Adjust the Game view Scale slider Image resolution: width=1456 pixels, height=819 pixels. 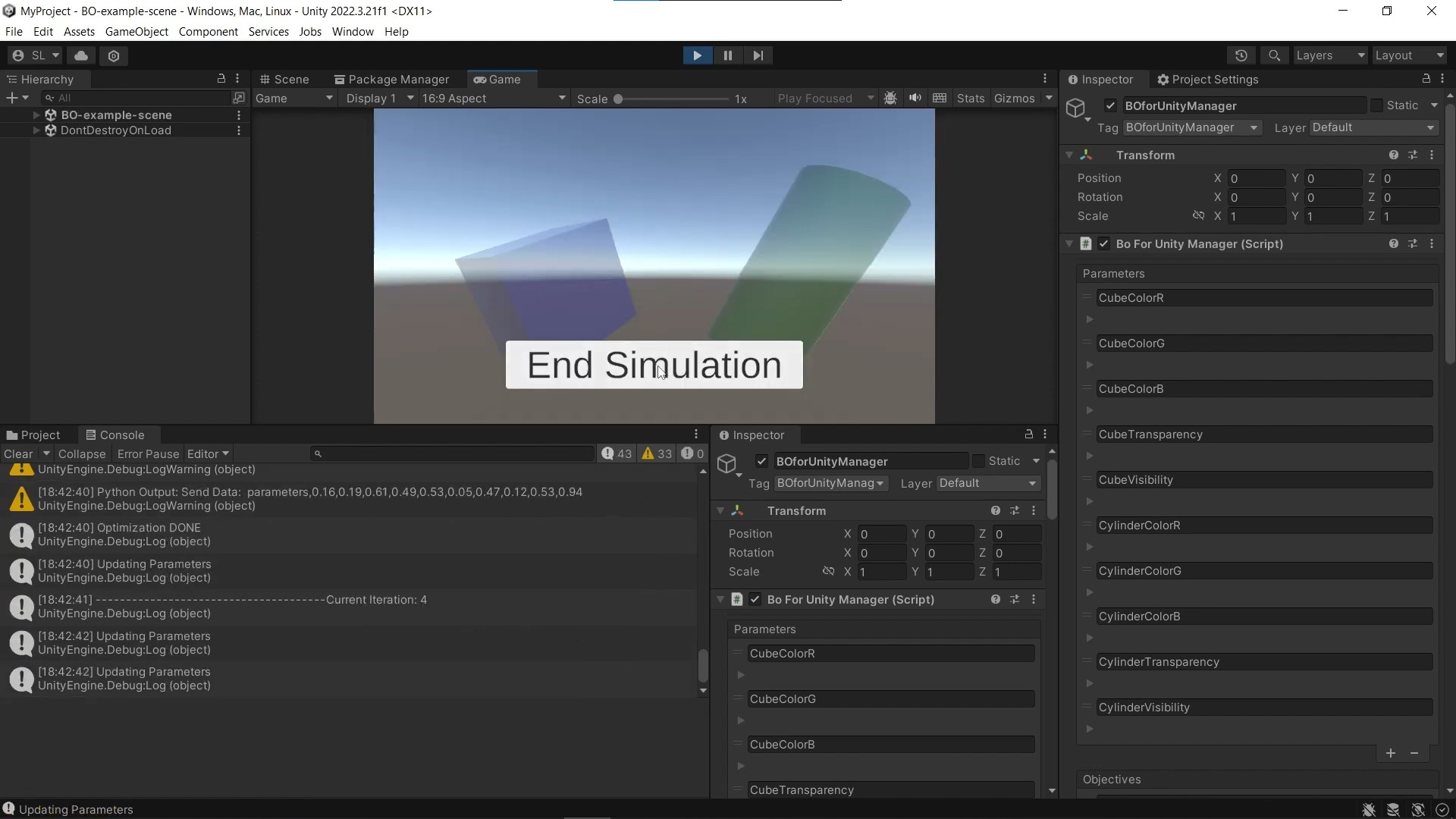[x=671, y=99]
